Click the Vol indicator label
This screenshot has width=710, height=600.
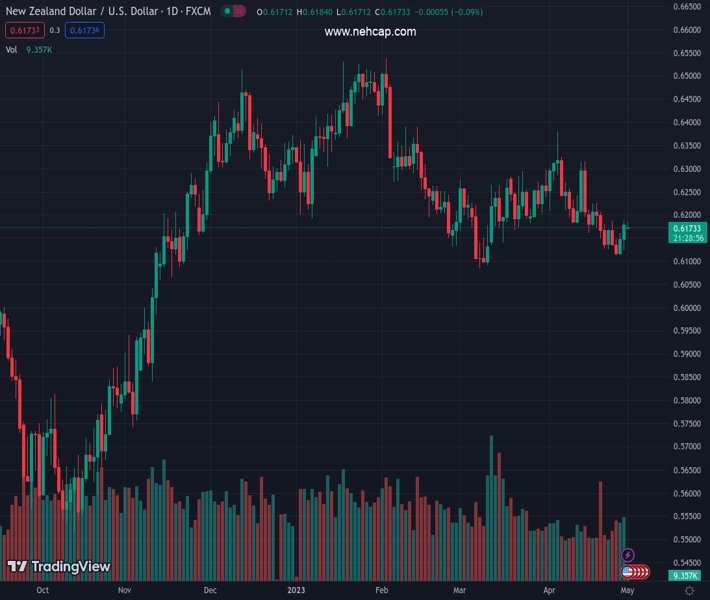click(12, 49)
